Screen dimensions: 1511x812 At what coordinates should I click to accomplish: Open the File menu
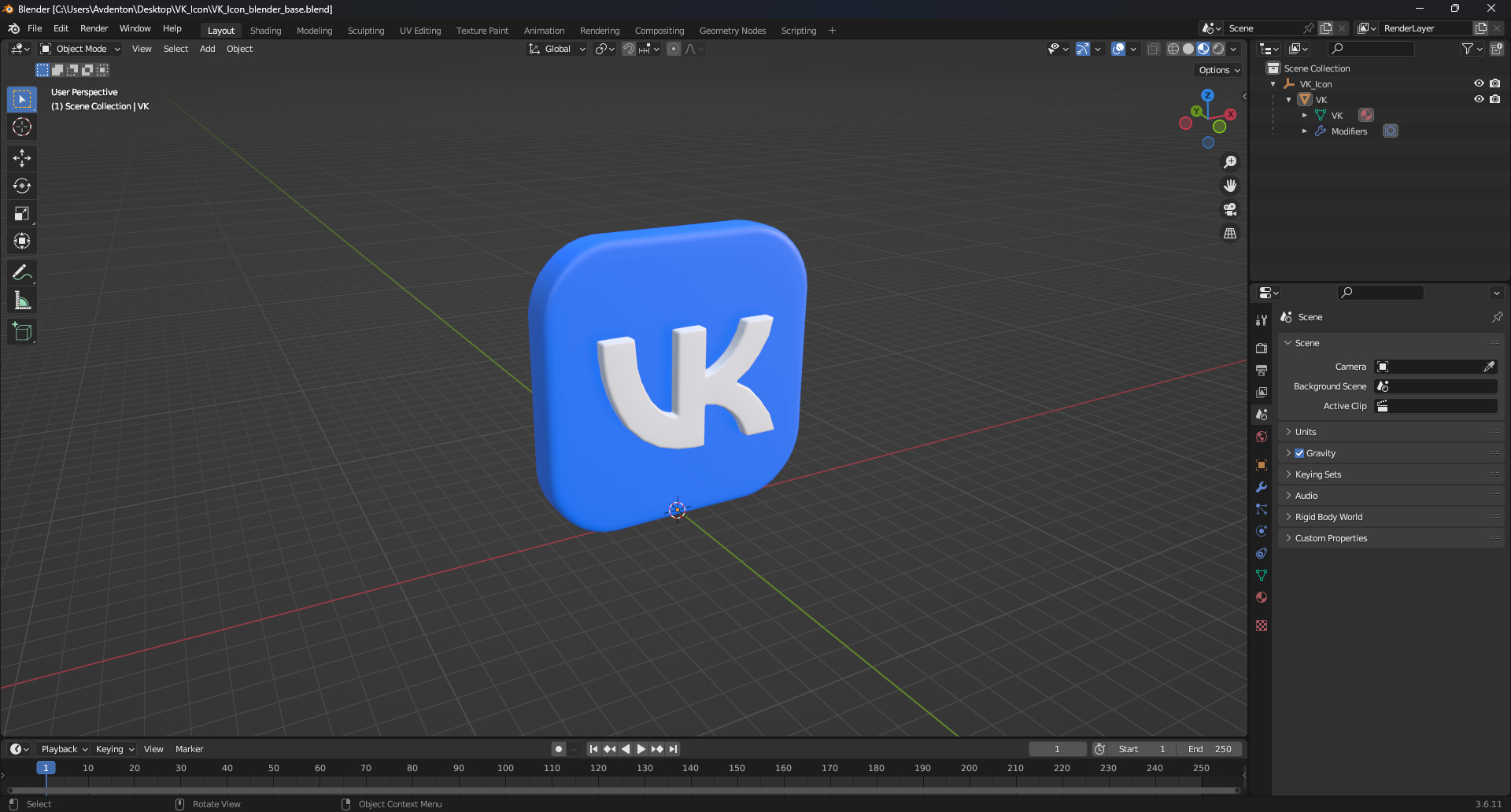[x=35, y=28]
